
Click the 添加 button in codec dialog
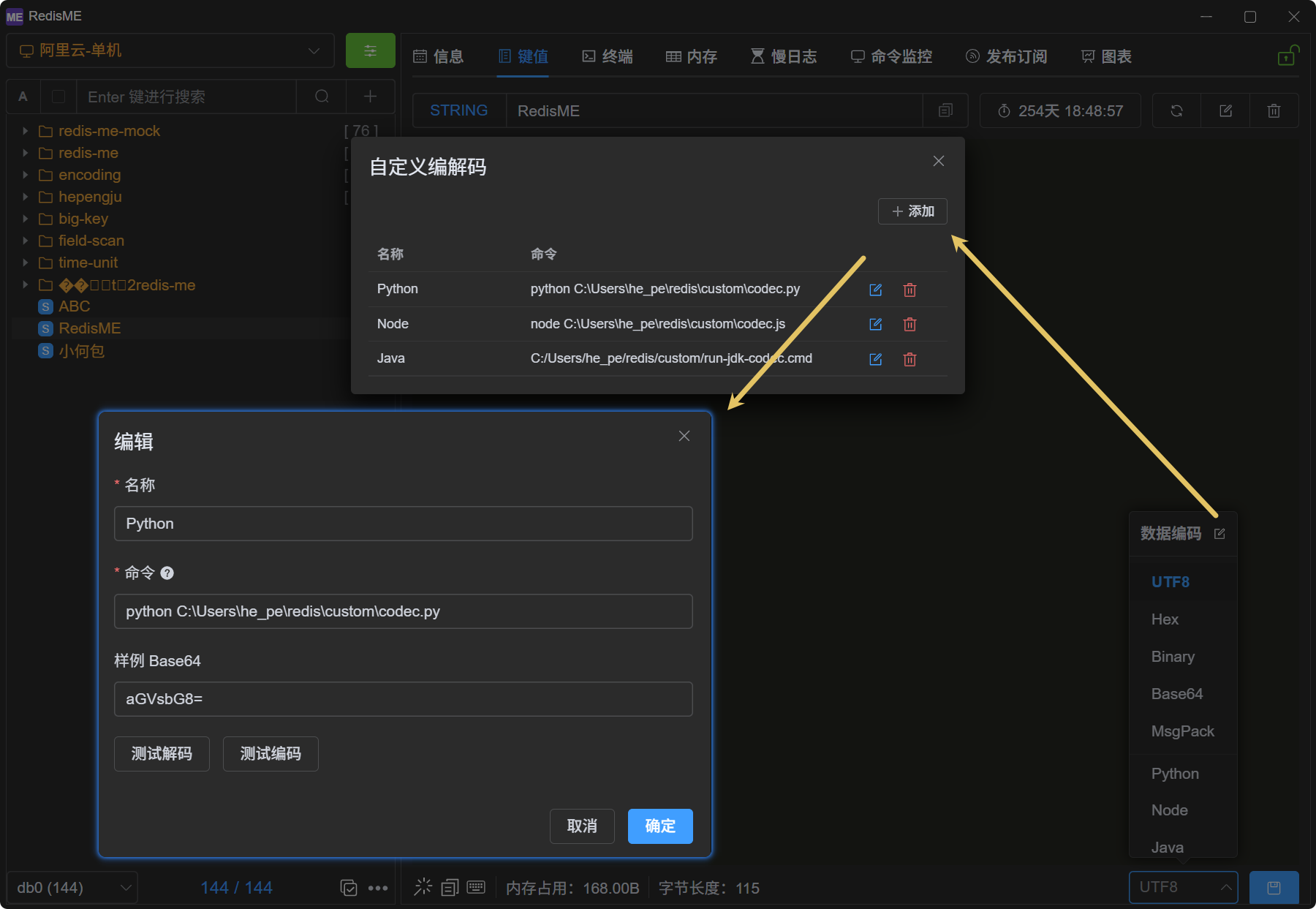(x=912, y=211)
